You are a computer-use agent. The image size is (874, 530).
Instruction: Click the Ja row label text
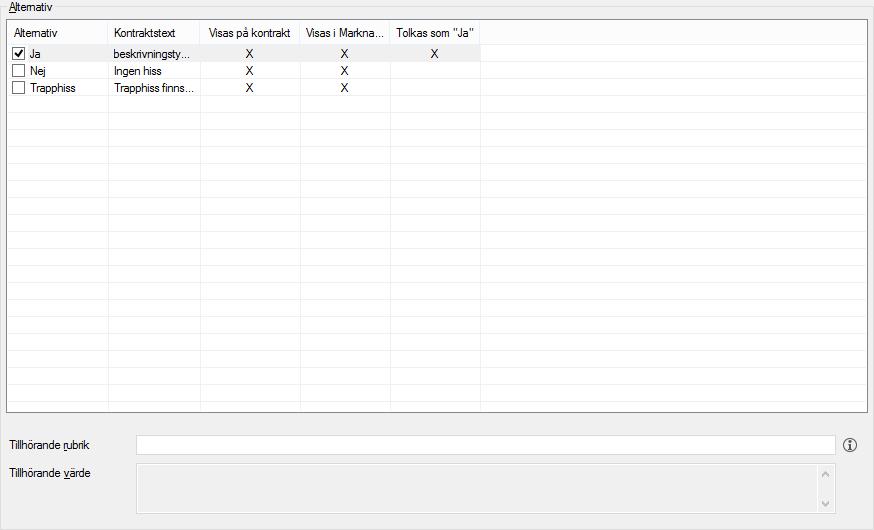click(x=35, y=54)
